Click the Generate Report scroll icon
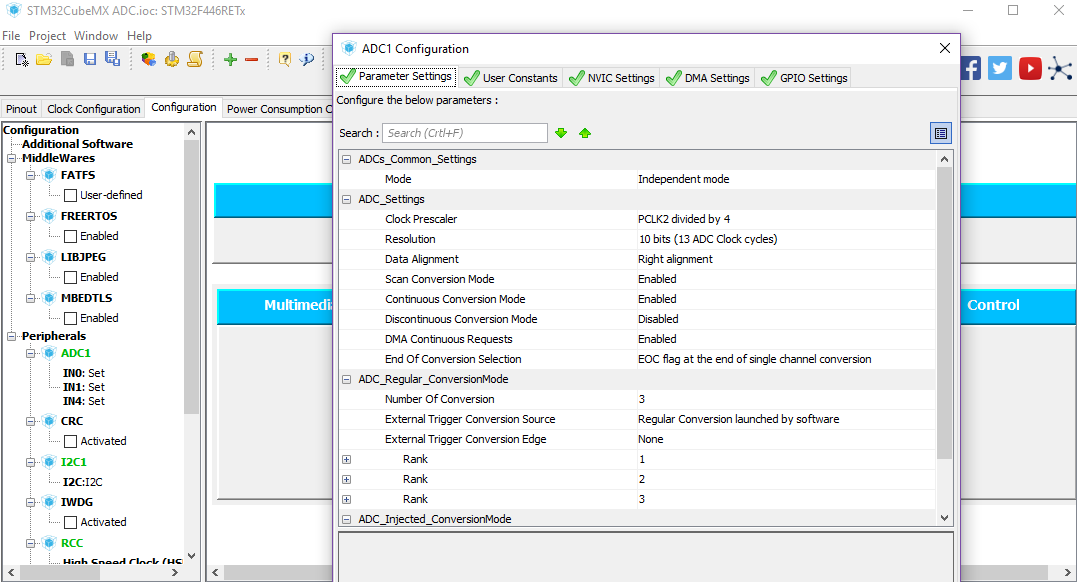 point(195,60)
